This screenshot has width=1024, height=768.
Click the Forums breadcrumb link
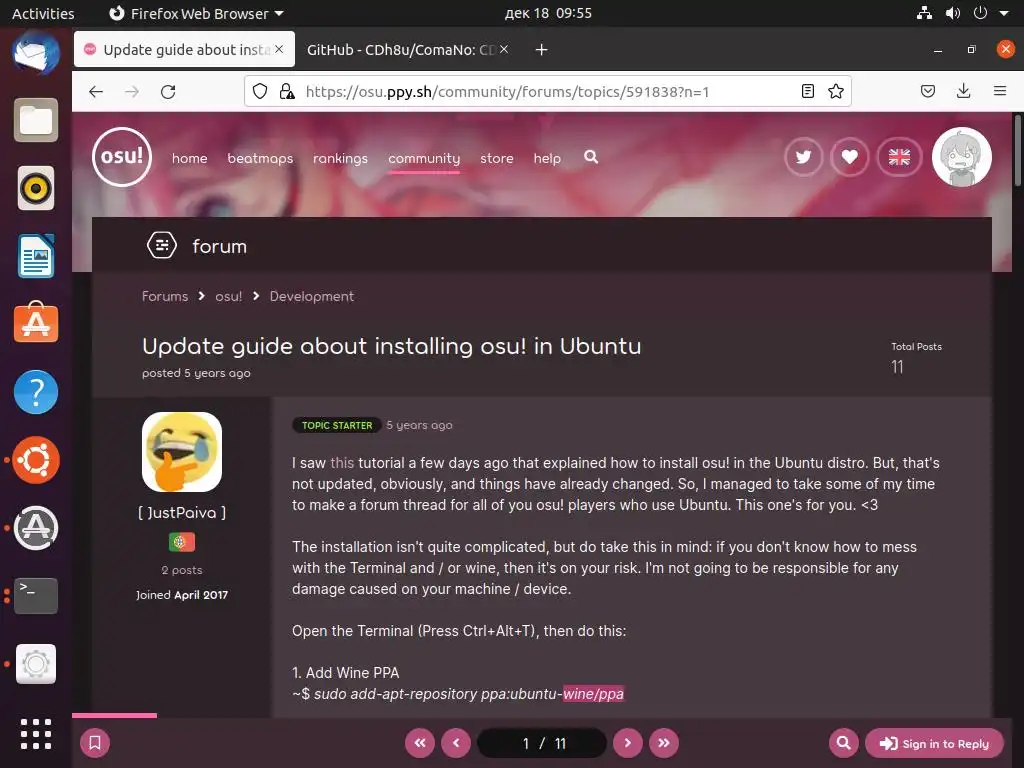click(165, 296)
